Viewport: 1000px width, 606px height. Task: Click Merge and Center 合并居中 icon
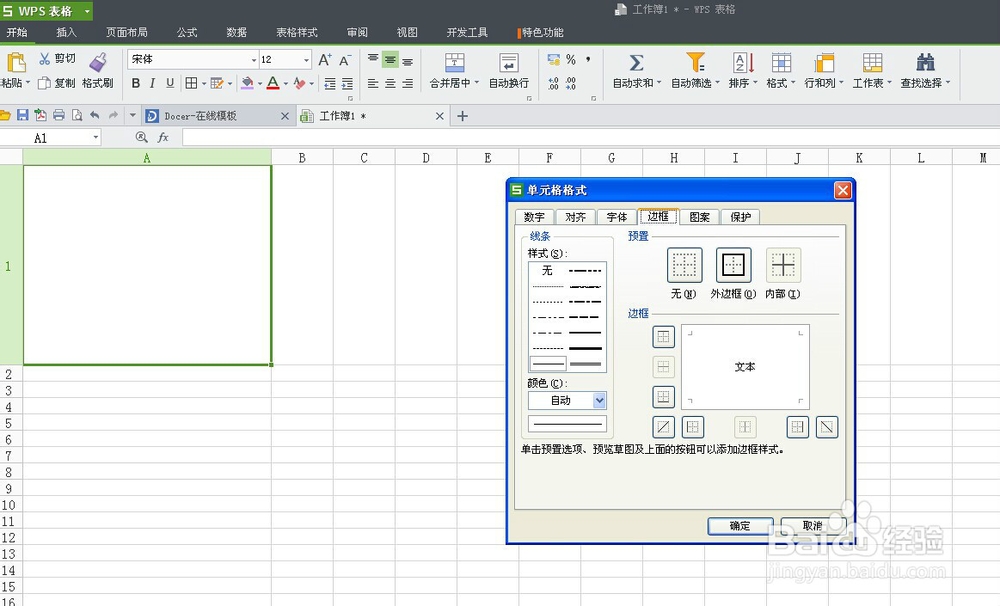click(x=454, y=63)
